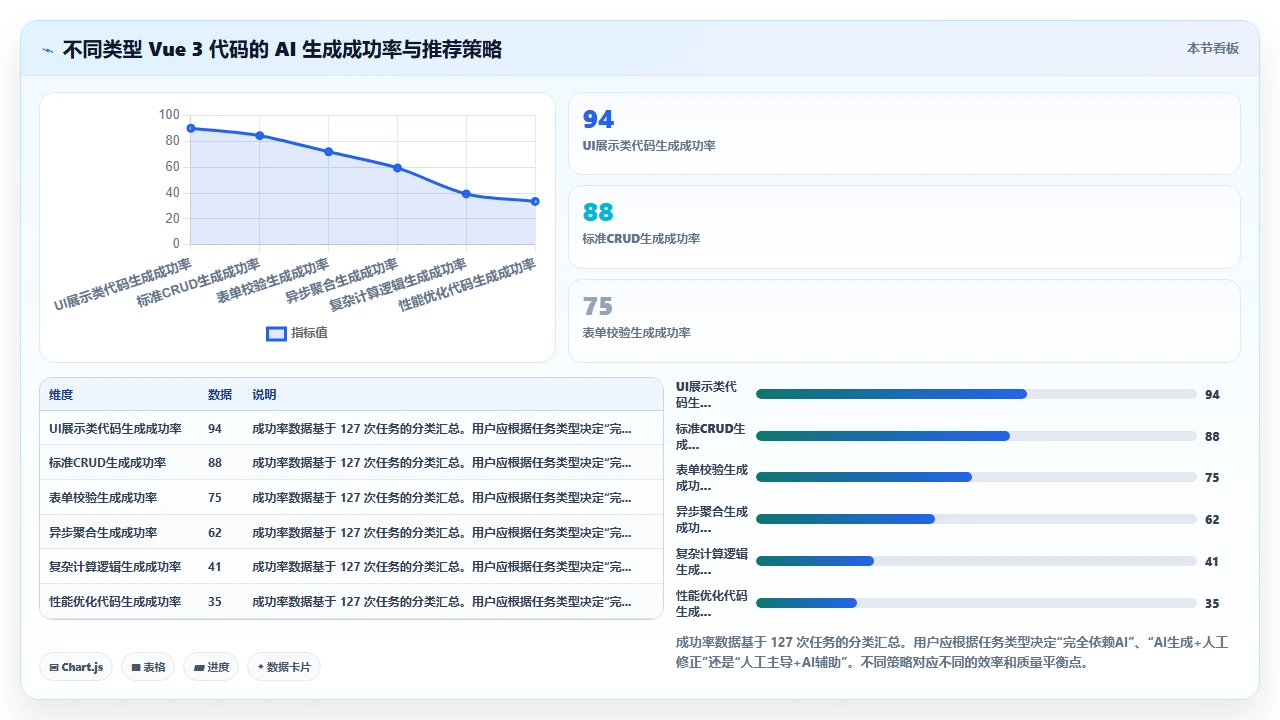Click the 94 value beside progress bar
The image size is (1280, 720).
click(1212, 395)
